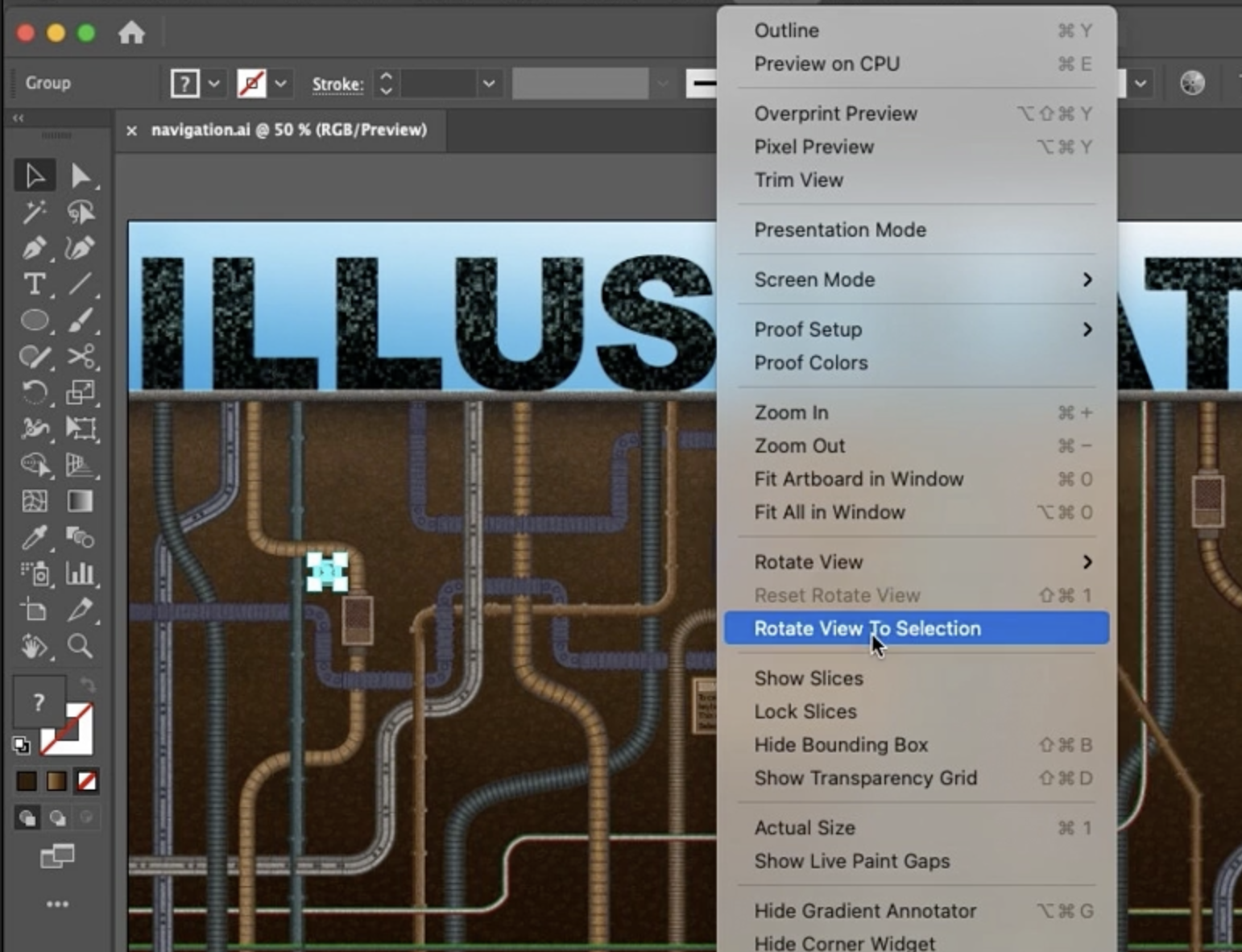Image resolution: width=1242 pixels, height=952 pixels.
Task: Select the Hand tool
Action: (x=35, y=646)
